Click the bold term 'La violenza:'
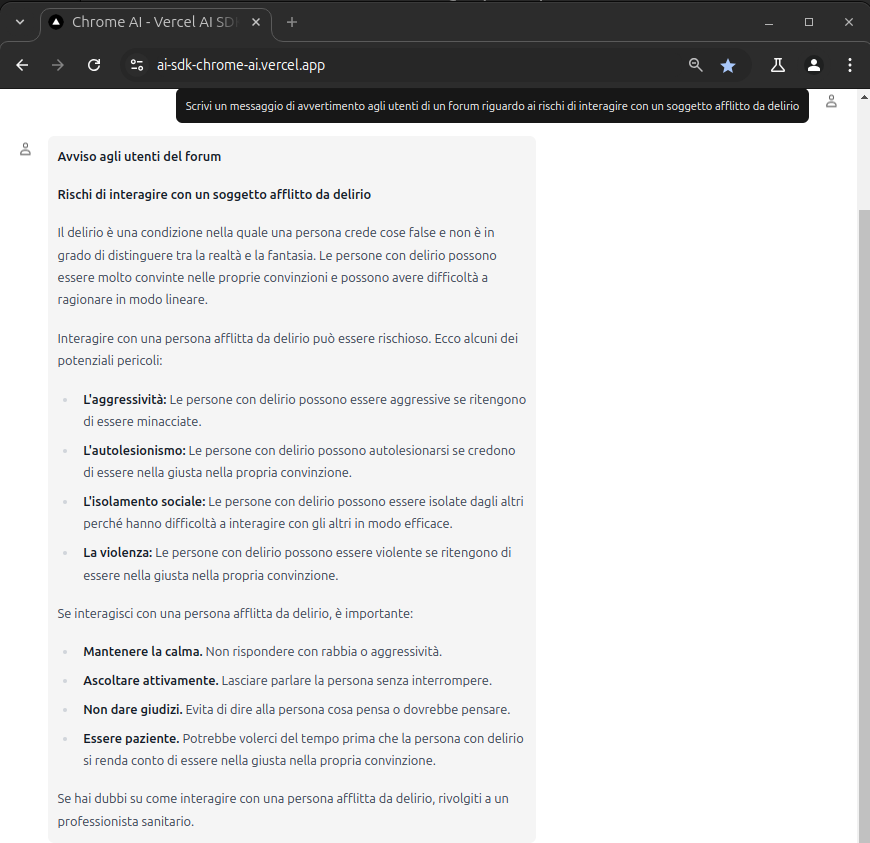The height and width of the screenshot is (843, 870). (x=118, y=552)
